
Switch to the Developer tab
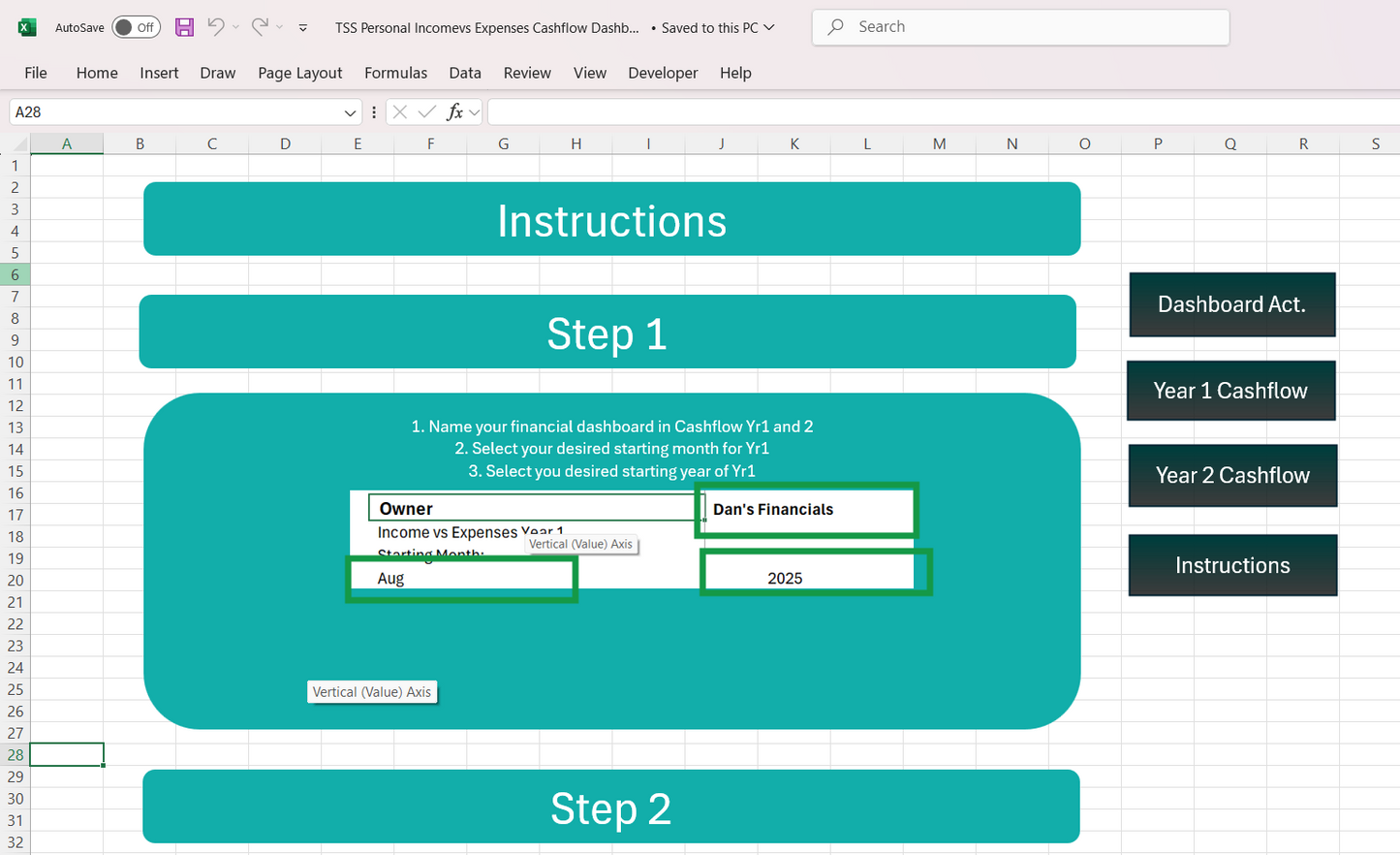tap(663, 73)
